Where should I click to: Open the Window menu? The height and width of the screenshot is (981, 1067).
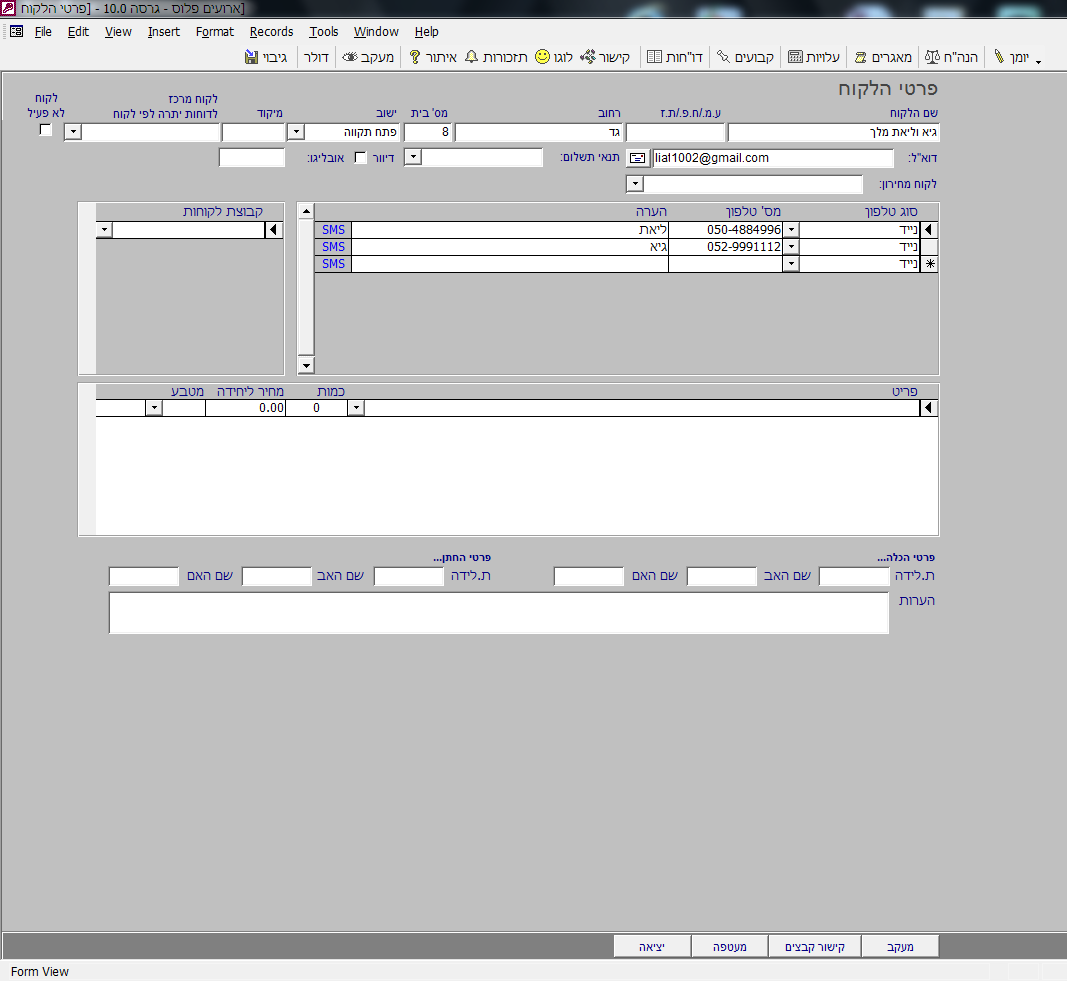click(x=376, y=31)
